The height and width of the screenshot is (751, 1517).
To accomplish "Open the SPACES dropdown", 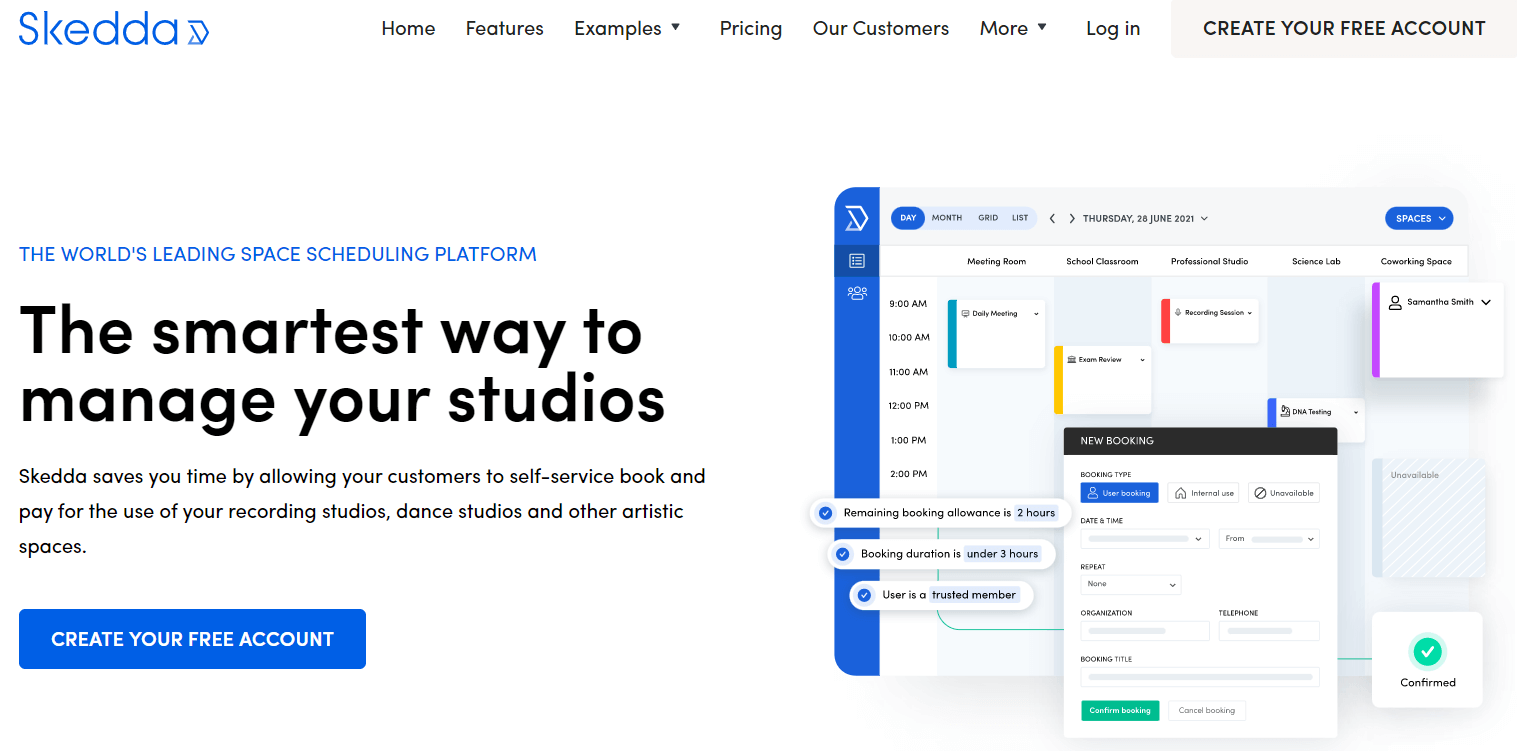I will 1418,218.
